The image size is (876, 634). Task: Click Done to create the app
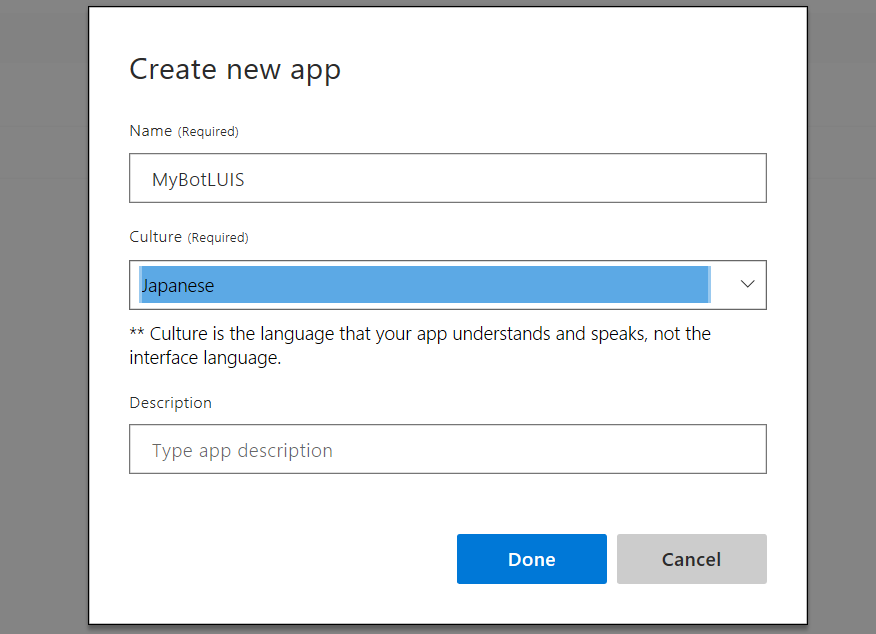[531, 559]
